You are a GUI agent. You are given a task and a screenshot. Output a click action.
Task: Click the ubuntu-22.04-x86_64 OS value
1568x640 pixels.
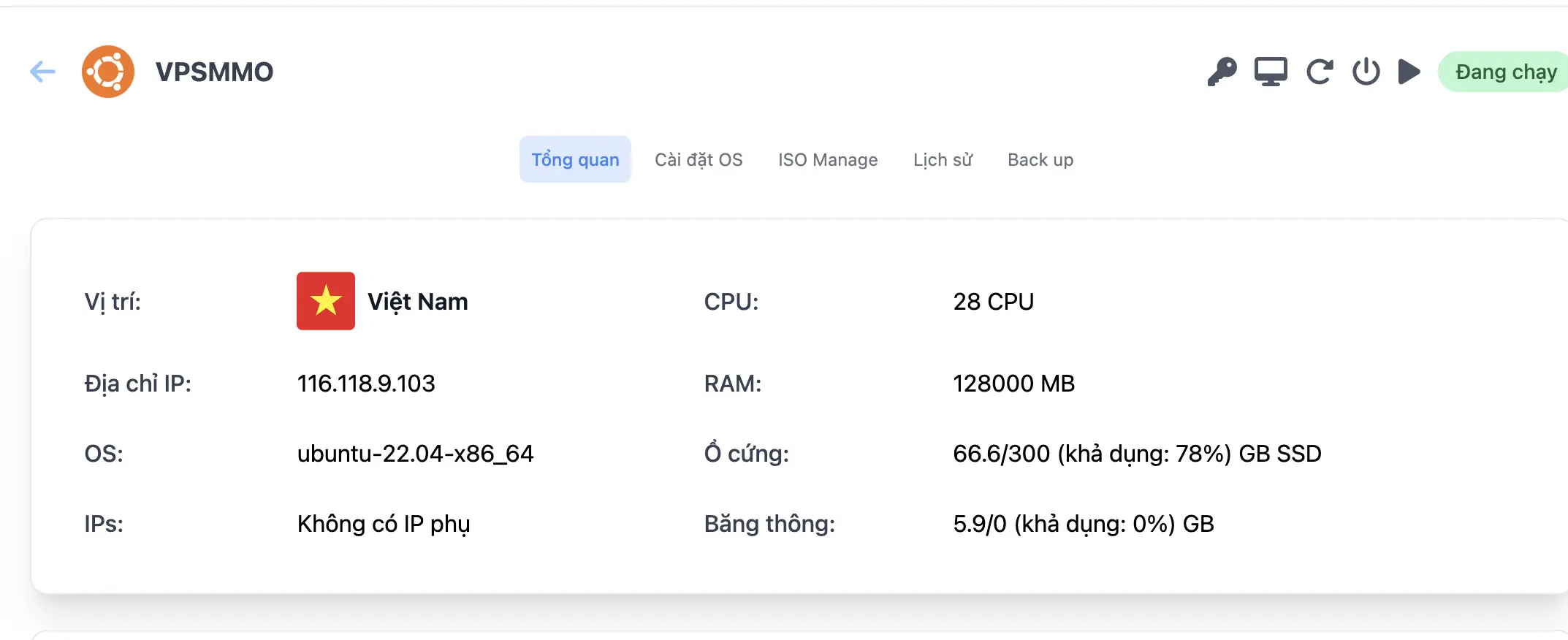point(415,453)
